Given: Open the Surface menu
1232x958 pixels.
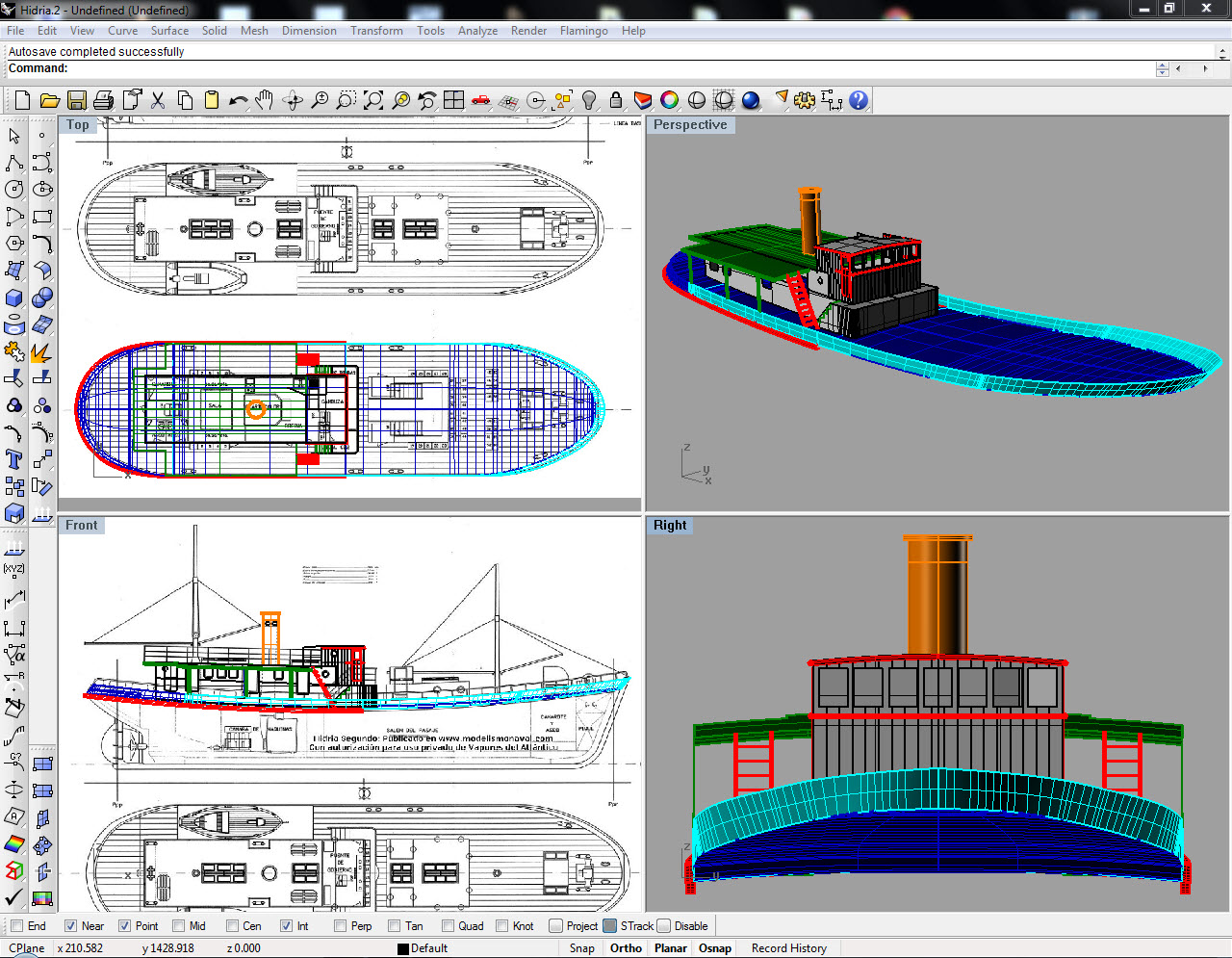Looking at the screenshot, I should (x=169, y=31).
